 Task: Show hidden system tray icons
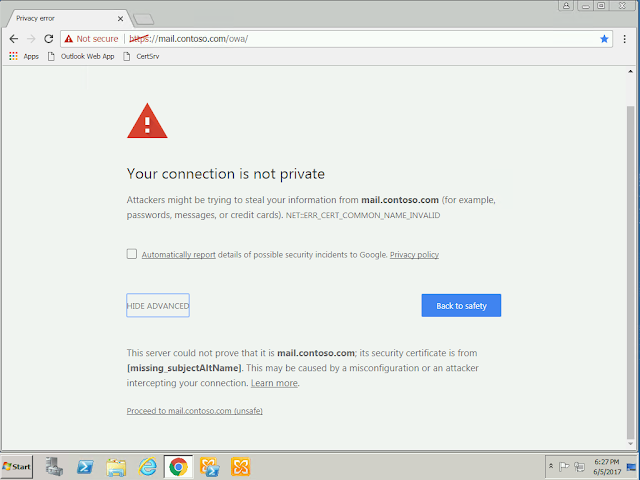(x=551, y=466)
